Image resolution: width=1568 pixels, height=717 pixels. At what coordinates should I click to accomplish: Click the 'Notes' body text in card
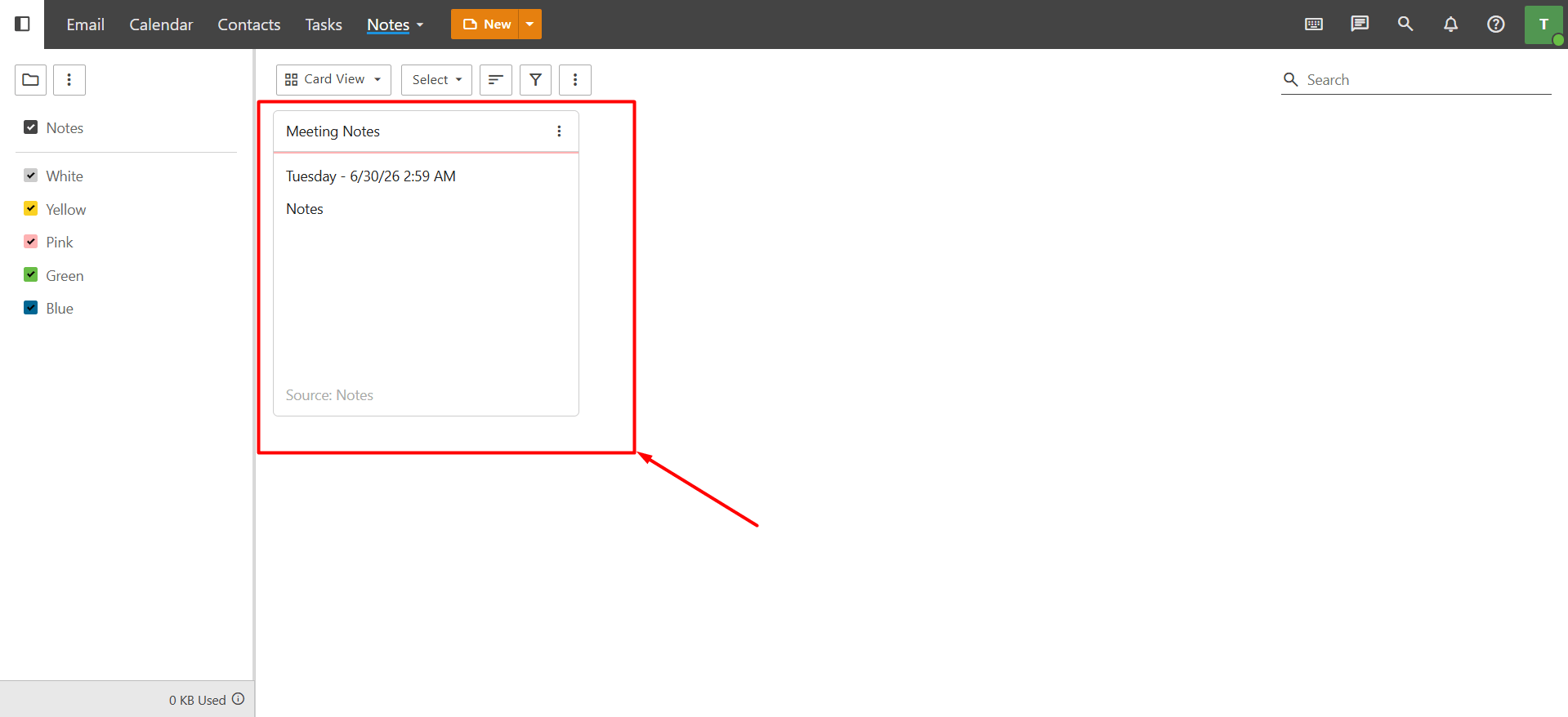pos(305,209)
